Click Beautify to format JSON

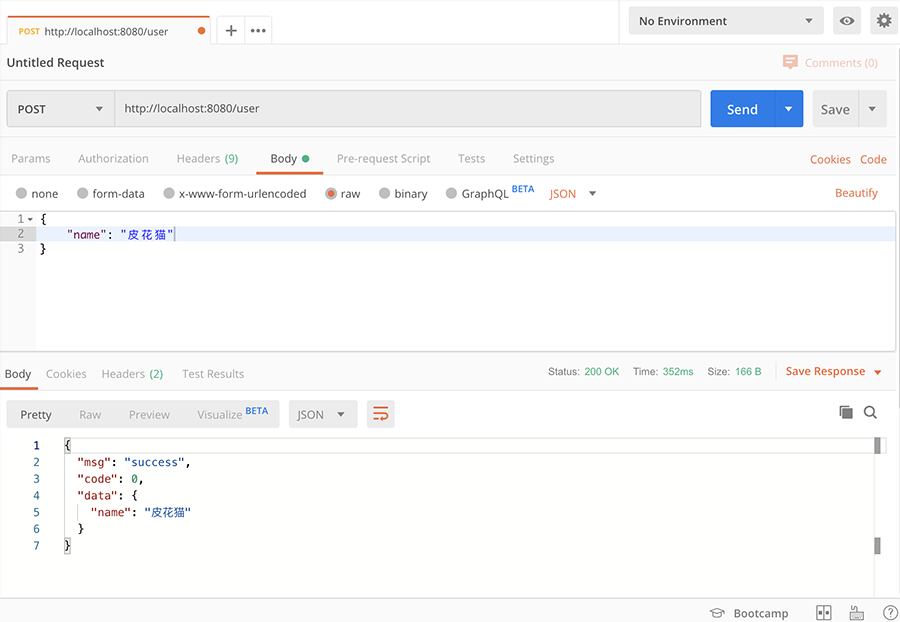coord(856,193)
